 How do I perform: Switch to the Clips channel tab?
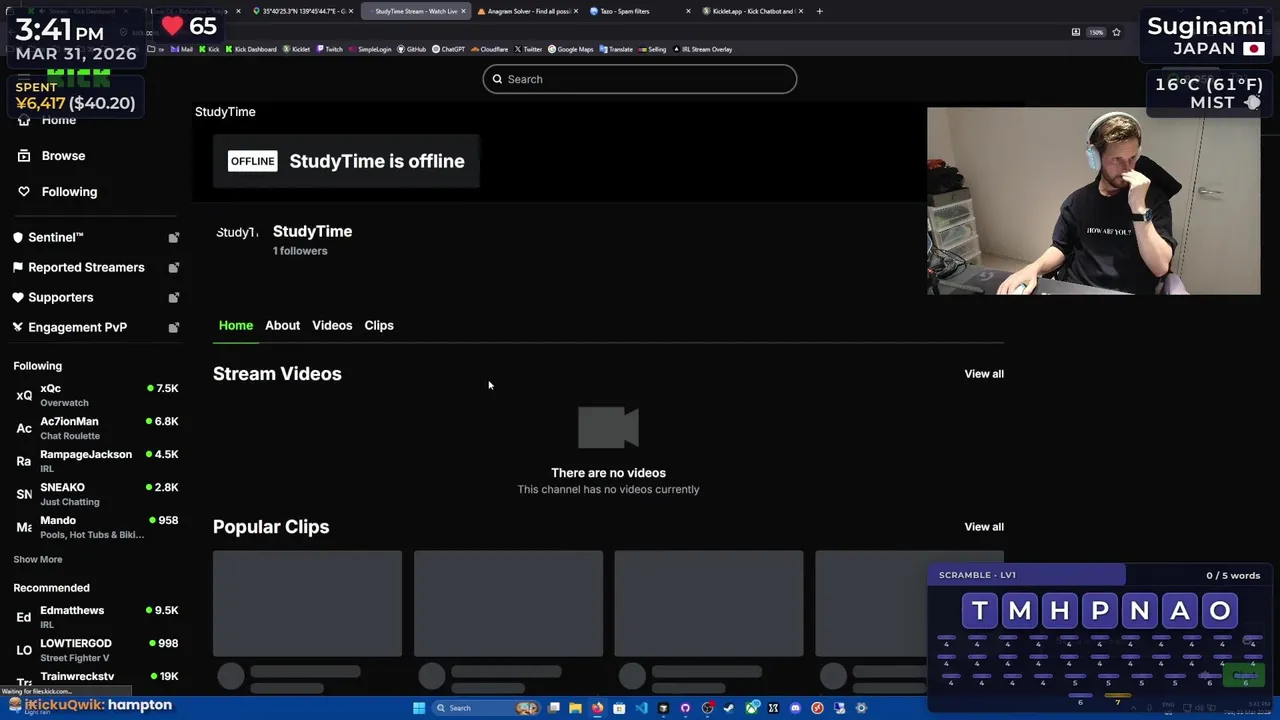point(379,326)
